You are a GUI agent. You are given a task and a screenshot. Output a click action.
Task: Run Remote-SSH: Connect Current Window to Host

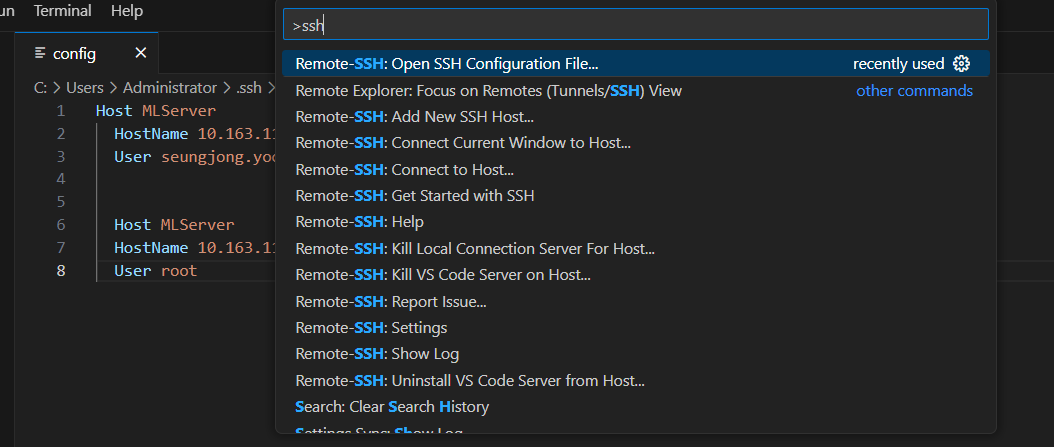pos(635,143)
